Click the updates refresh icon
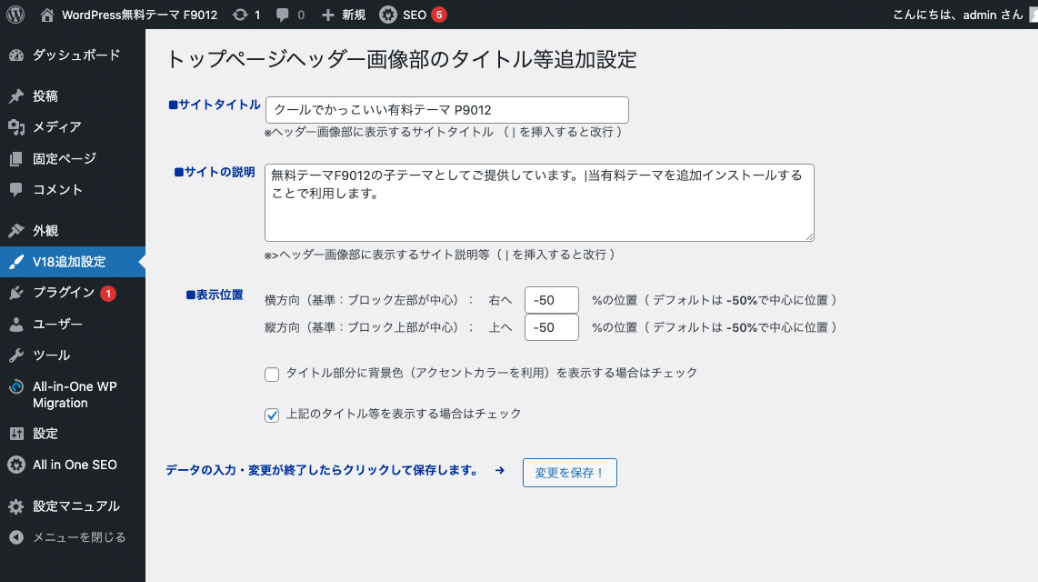This screenshot has height=582, width=1038. (x=240, y=15)
